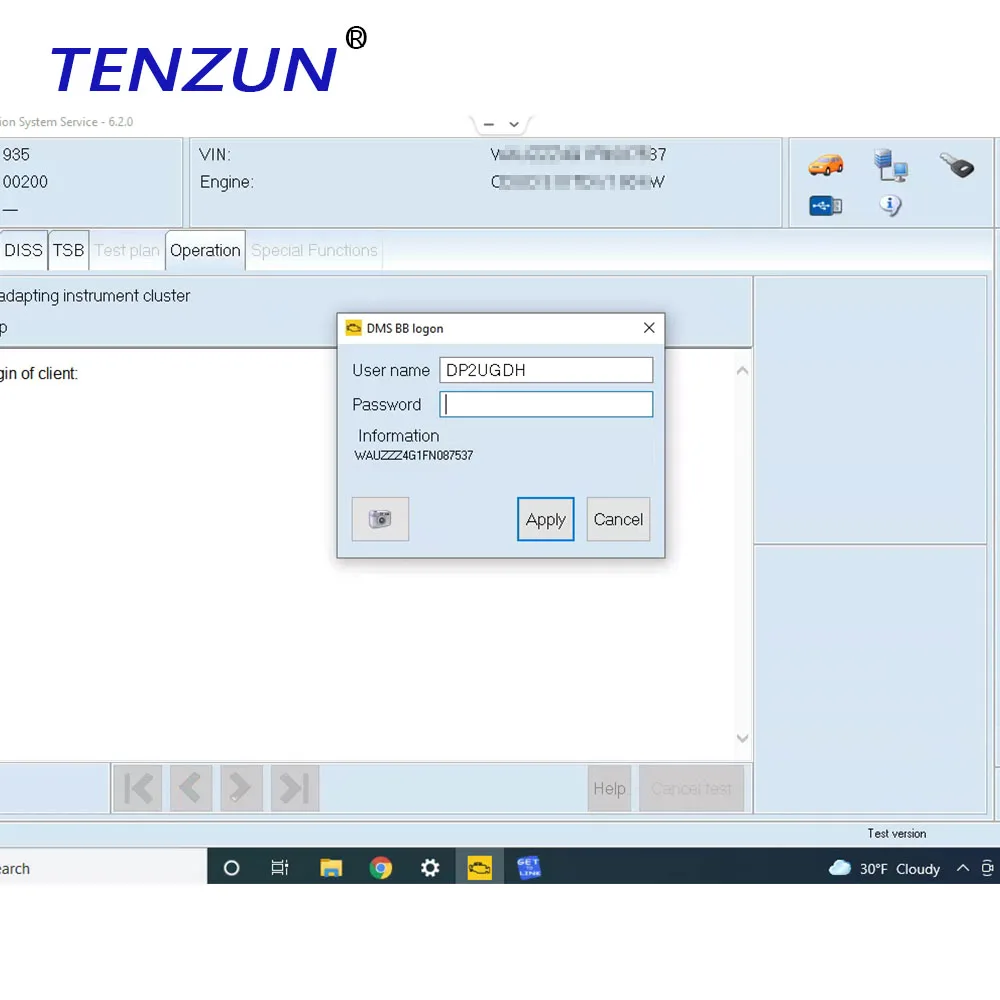Click the scroll up arrow in content pane

pos(742,371)
